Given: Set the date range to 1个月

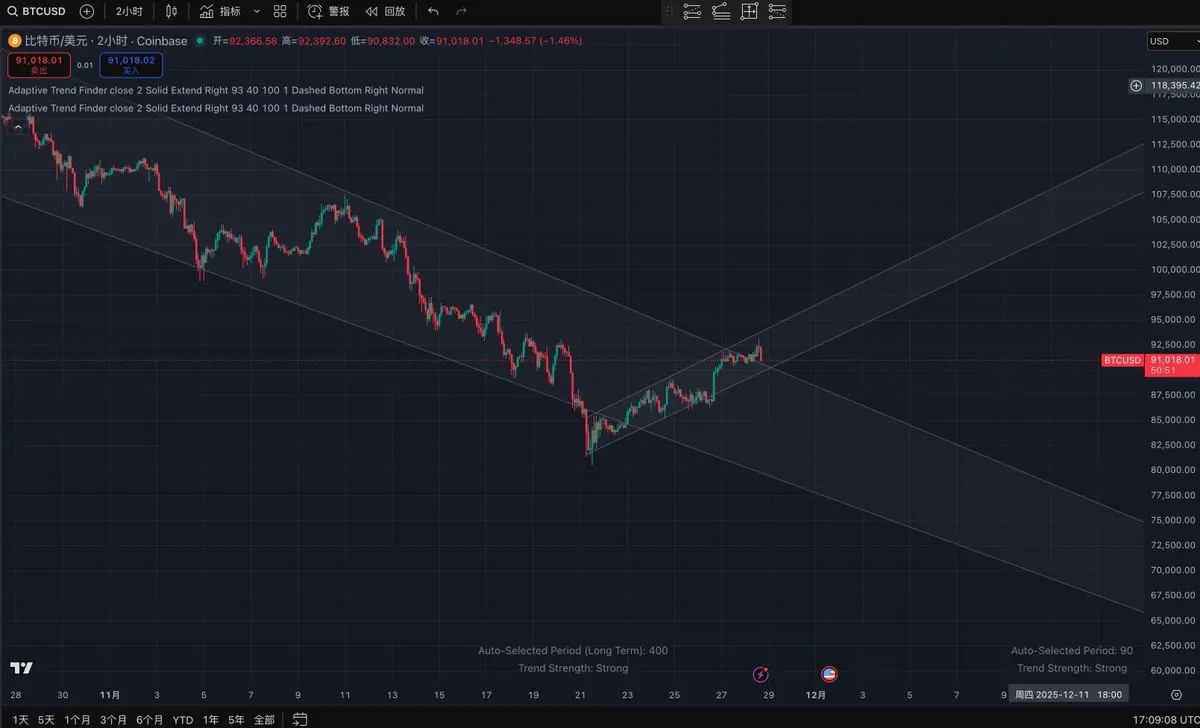Looking at the screenshot, I should pos(78,719).
